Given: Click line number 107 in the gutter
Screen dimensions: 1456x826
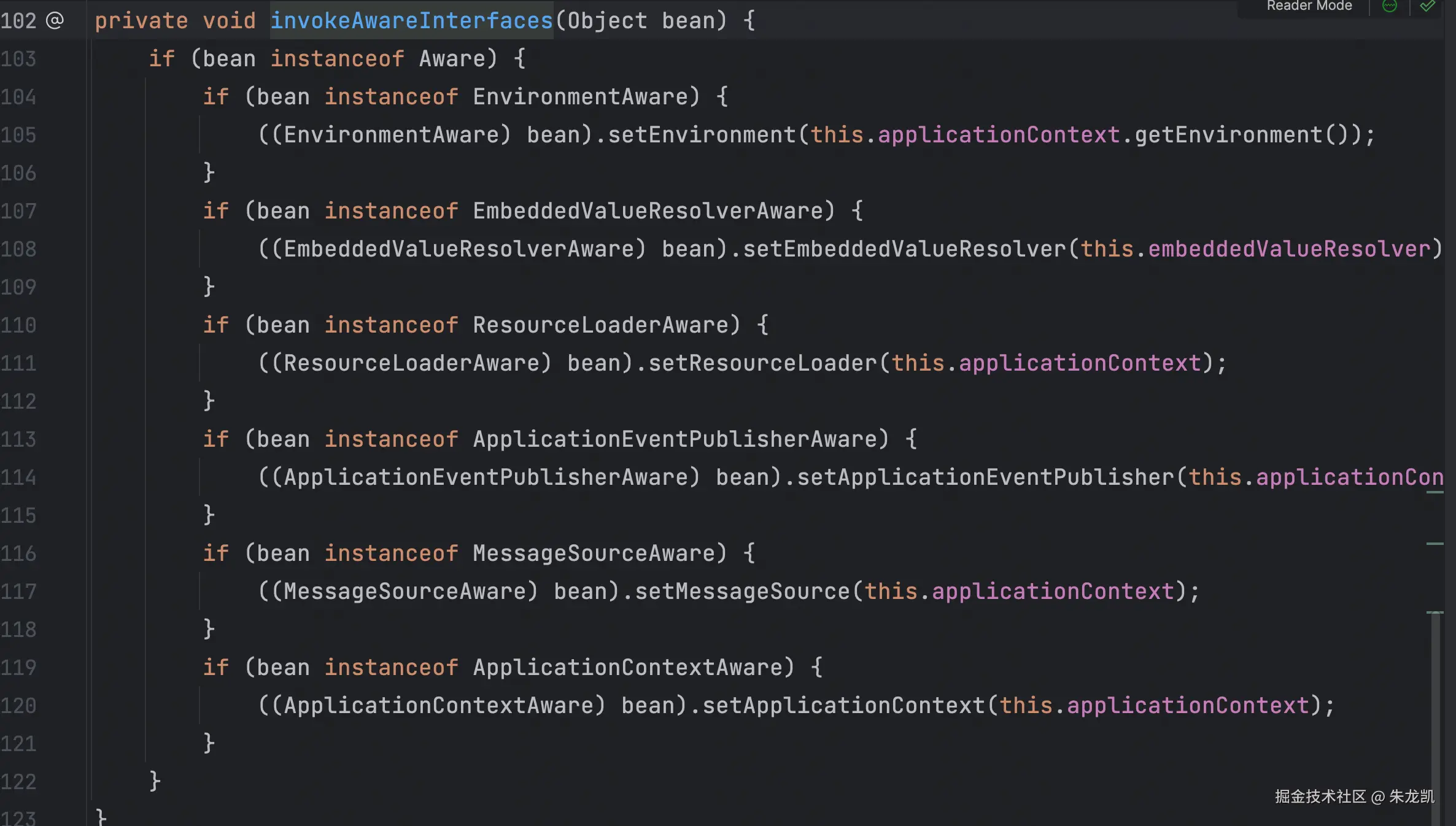Looking at the screenshot, I should click(18, 211).
